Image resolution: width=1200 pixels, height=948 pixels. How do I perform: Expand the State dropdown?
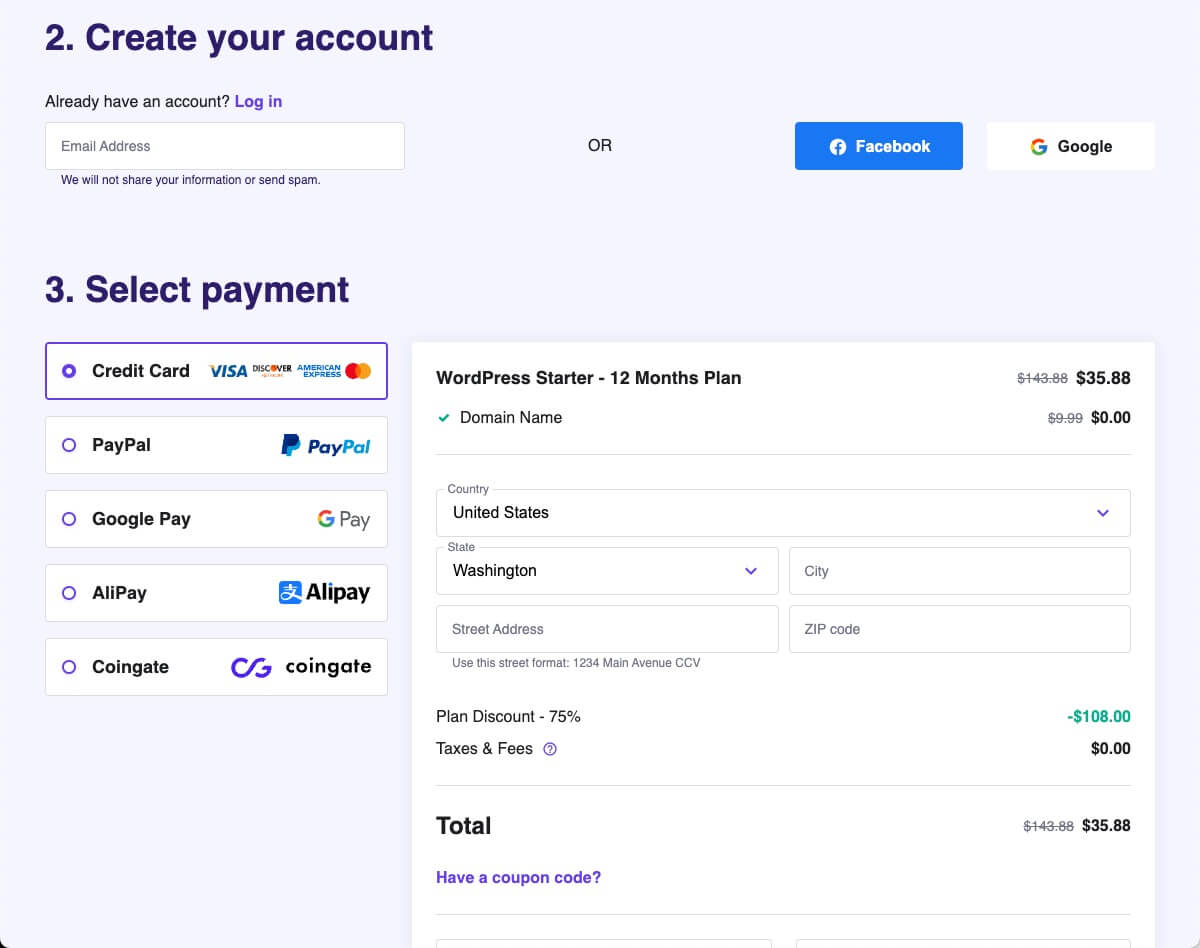pyautogui.click(x=607, y=571)
